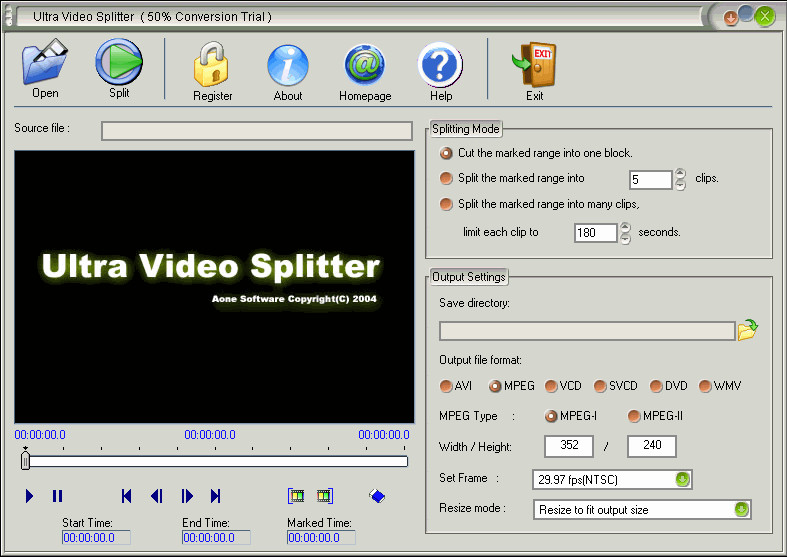Viewport: 787px width, 557px height.
Task: Decrease the number of clips stepper
Action: 680,185
